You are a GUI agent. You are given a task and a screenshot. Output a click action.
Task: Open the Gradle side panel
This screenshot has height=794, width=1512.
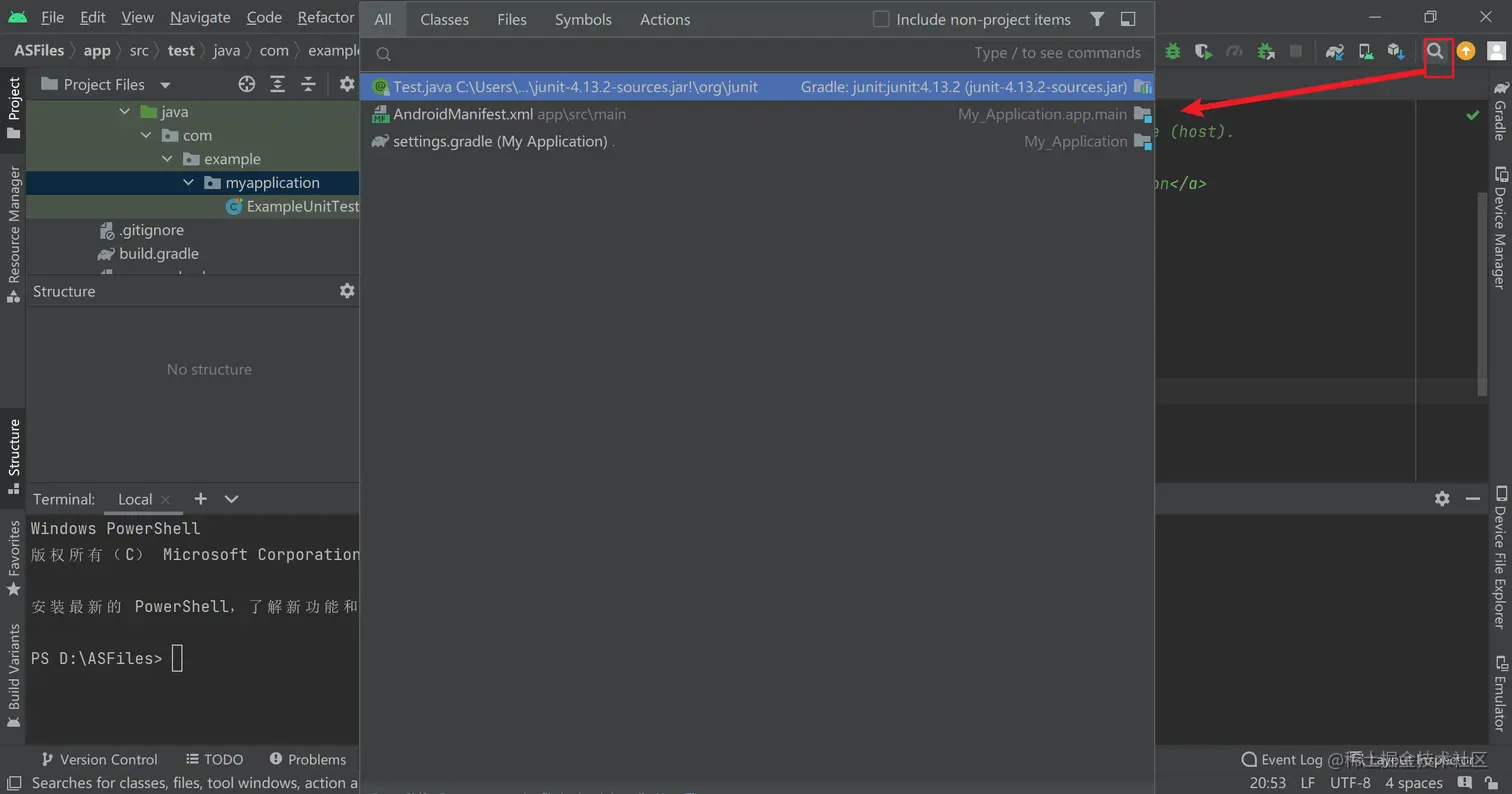pos(1500,110)
